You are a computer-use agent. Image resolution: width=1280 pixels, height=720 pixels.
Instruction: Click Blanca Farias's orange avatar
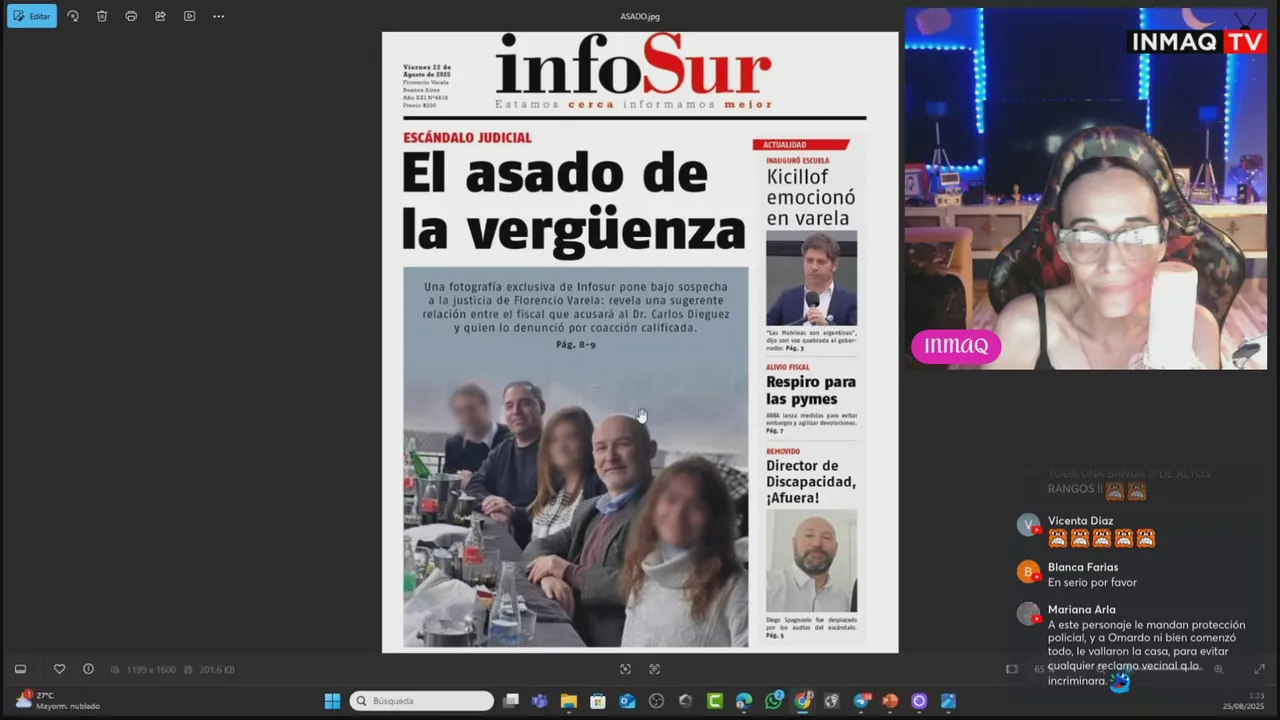[1028, 572]
